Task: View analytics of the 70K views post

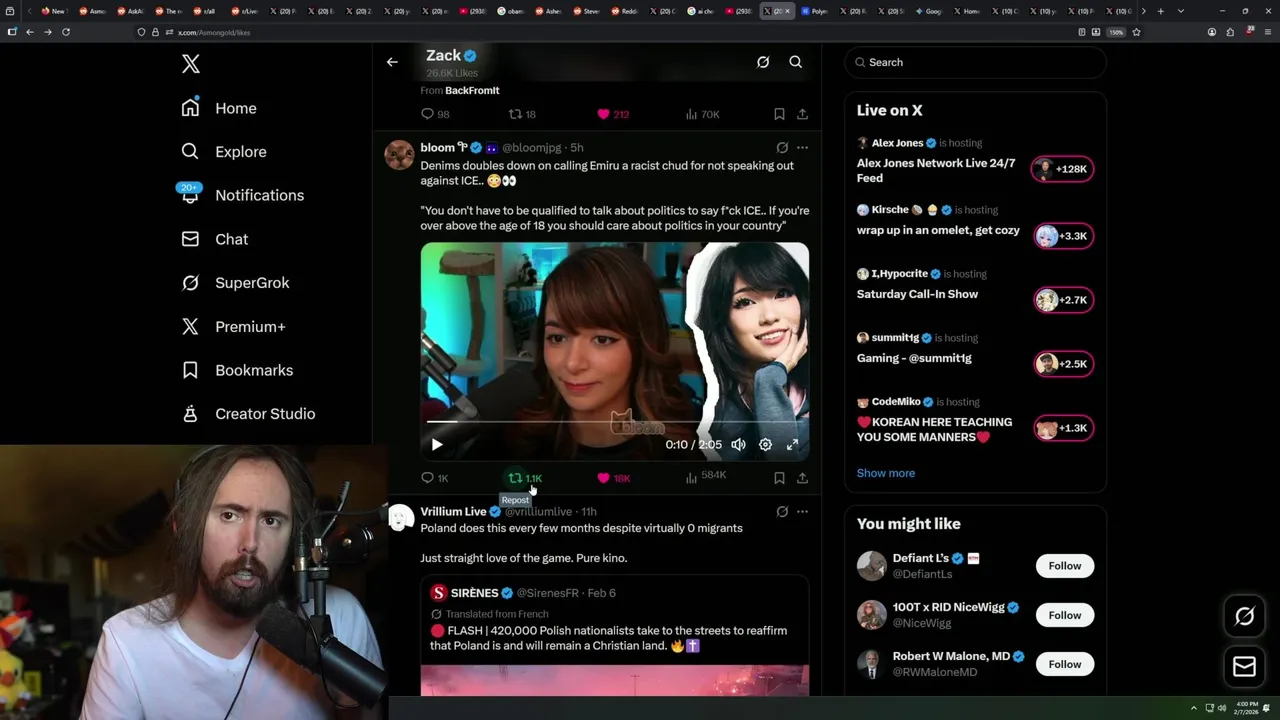Action: [x=702, y=114]
